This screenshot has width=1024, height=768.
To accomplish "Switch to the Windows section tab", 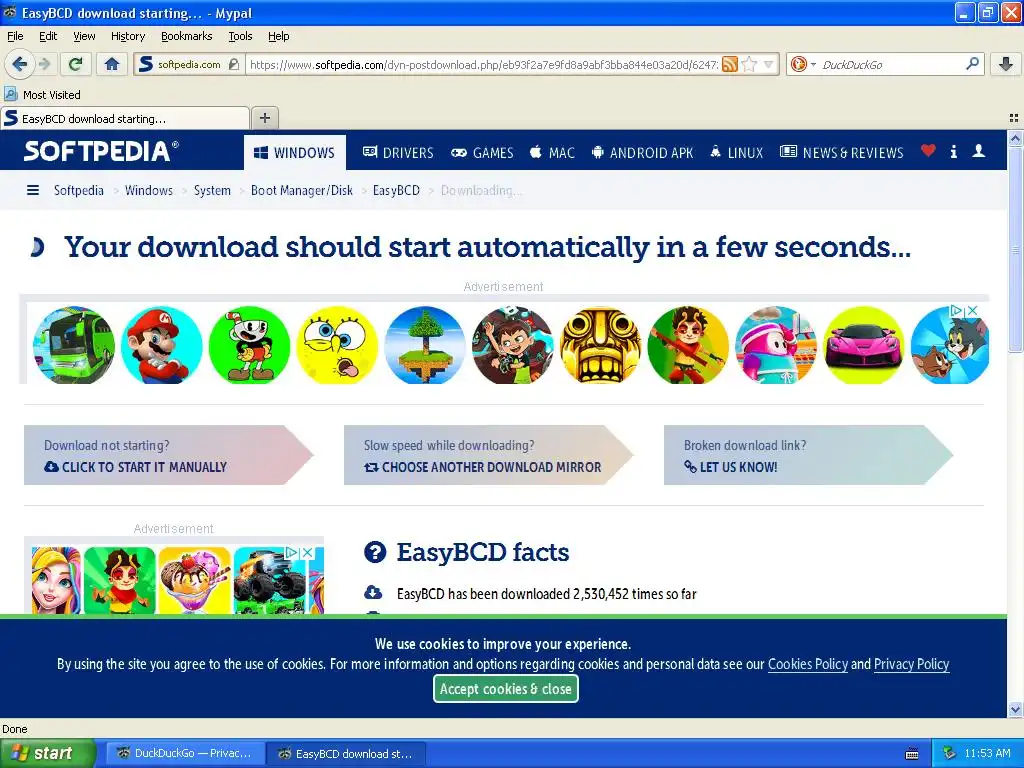I will pyautogui.click(x=295, y=152).
